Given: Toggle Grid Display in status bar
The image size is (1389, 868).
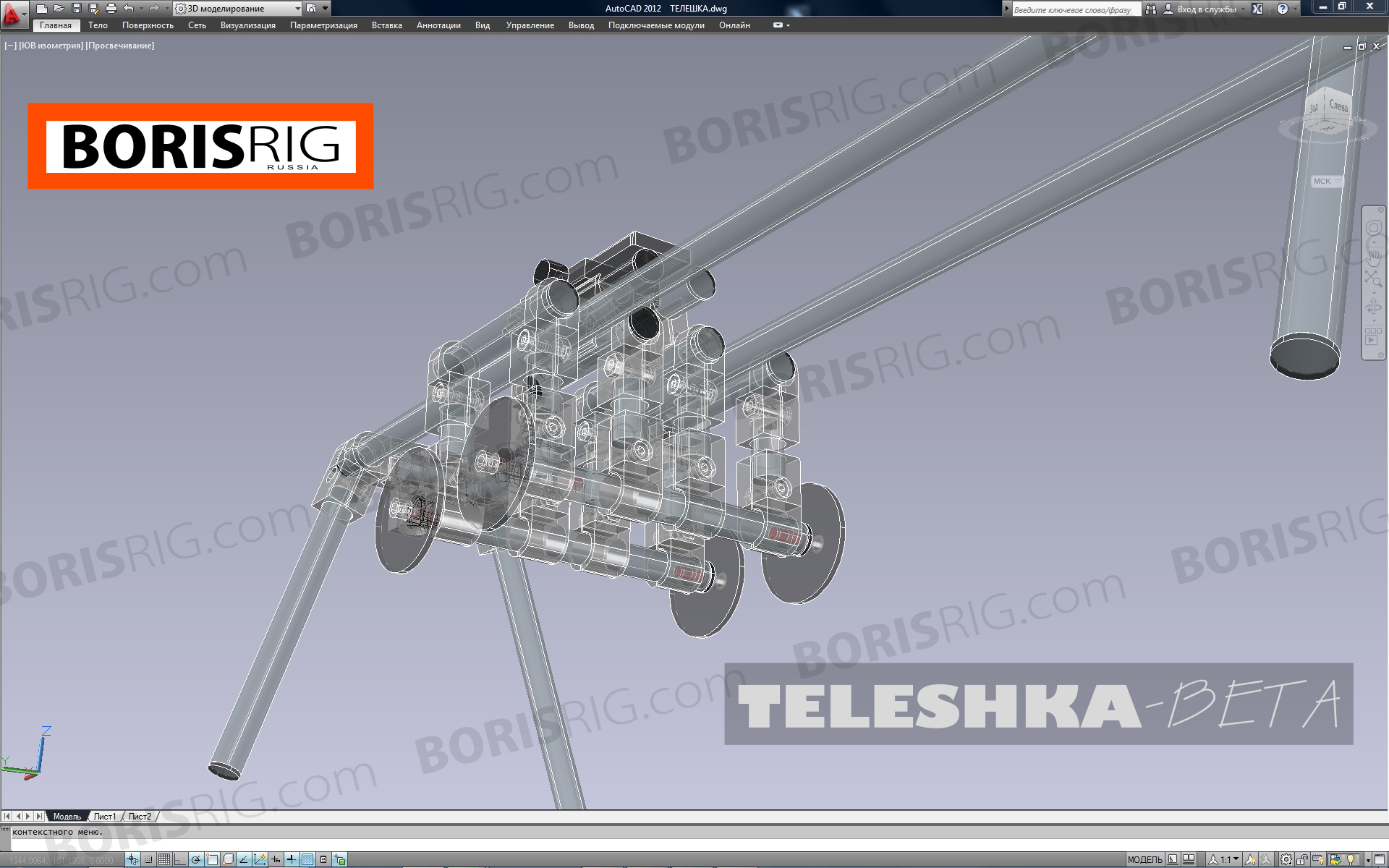Looking at the screenshot, I should pyautogui.click(x=164, y=859).
